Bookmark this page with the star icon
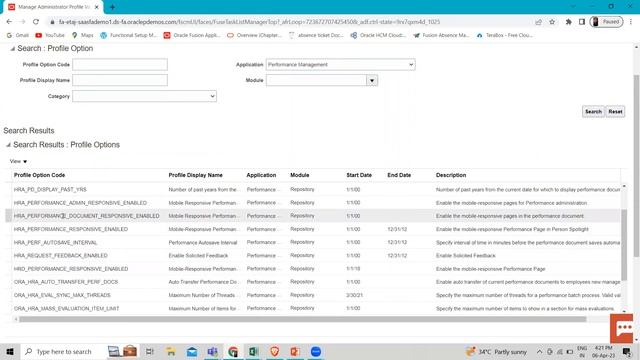Viewport: 640px width, 360px height. point(552,22)
